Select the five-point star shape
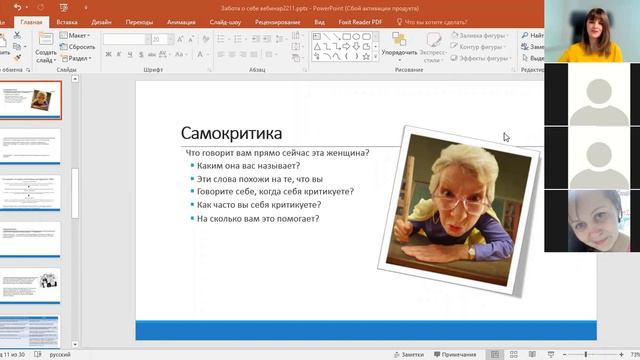Viewport: 640px width, 360px height. click(x=366, y=56)
